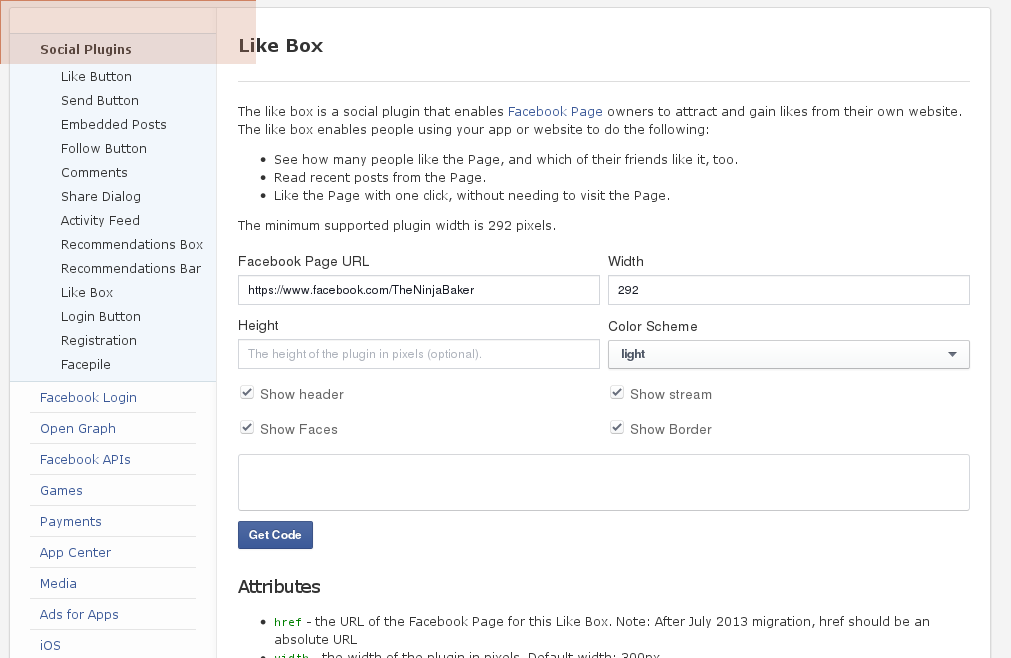Click the green href attribute name
Screen dimensions: 1011x658
tap(288, 622)
